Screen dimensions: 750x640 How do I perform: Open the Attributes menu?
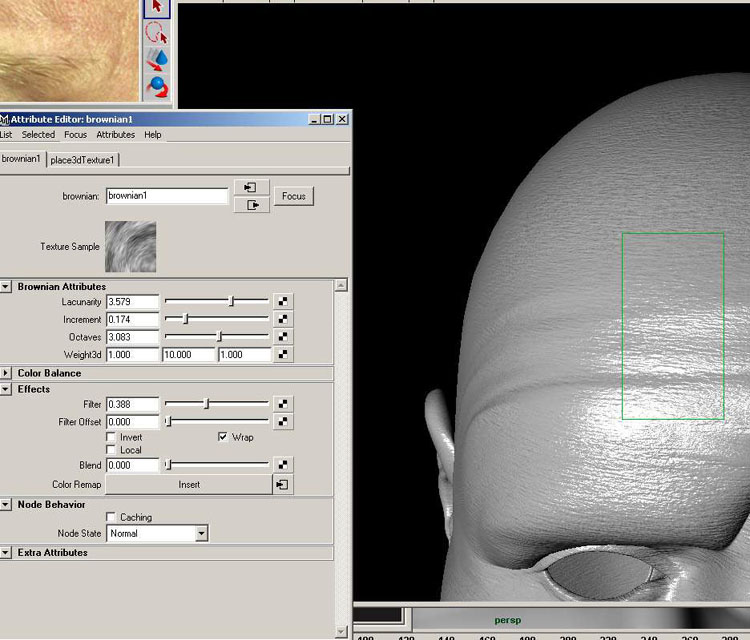click(115, 135)
